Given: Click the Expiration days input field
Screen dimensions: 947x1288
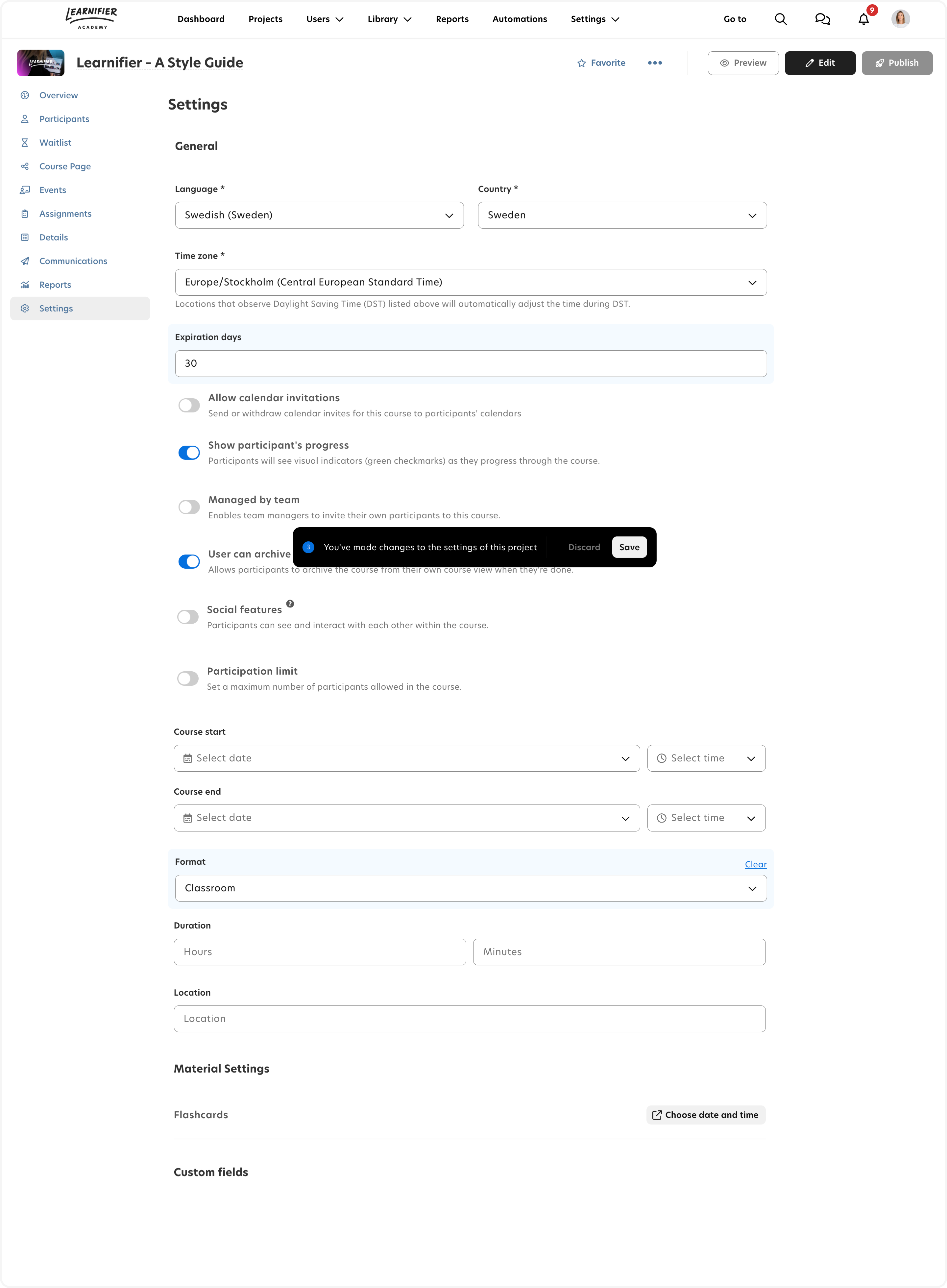Looking at the screenshot, I should click(470, 363).
